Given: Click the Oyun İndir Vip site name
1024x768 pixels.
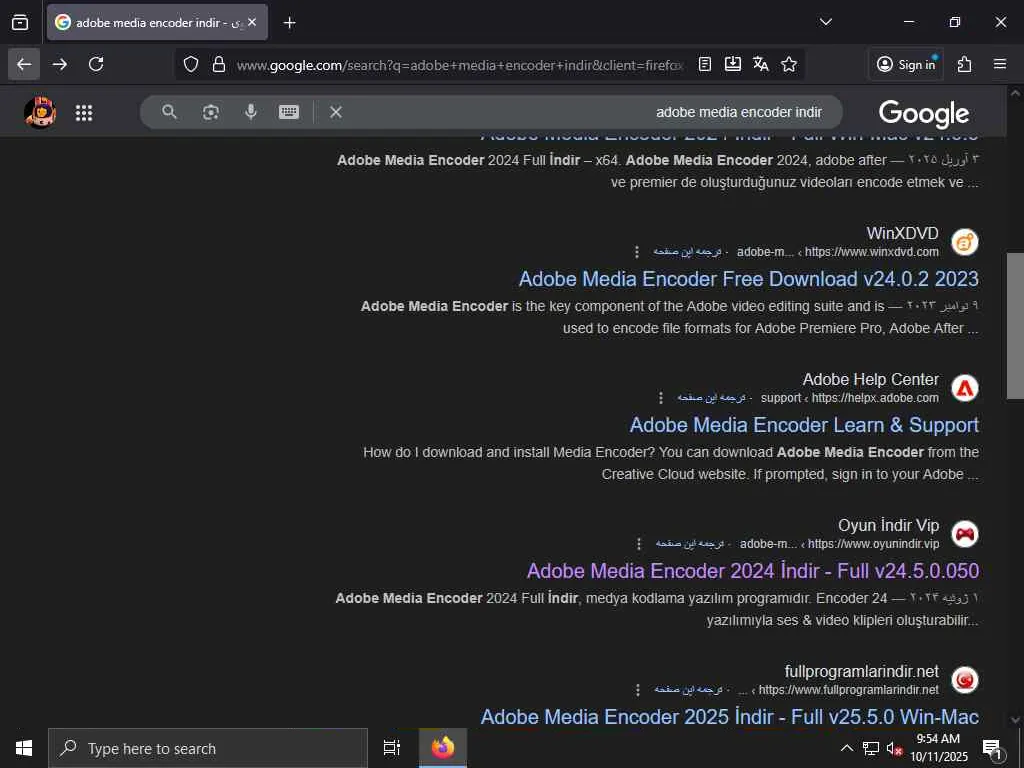Looking at the screenshot, I should click(x=888, y=525).
